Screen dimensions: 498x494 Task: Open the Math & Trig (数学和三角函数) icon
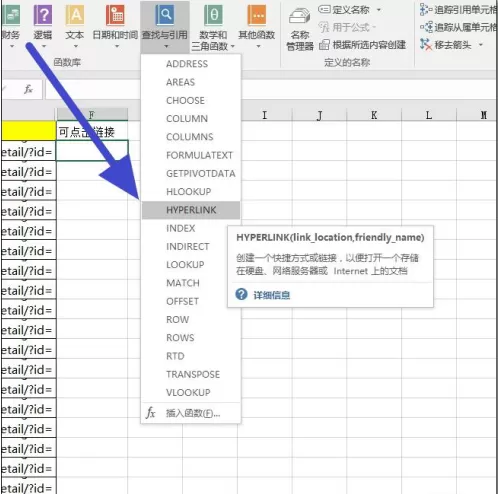213,16
